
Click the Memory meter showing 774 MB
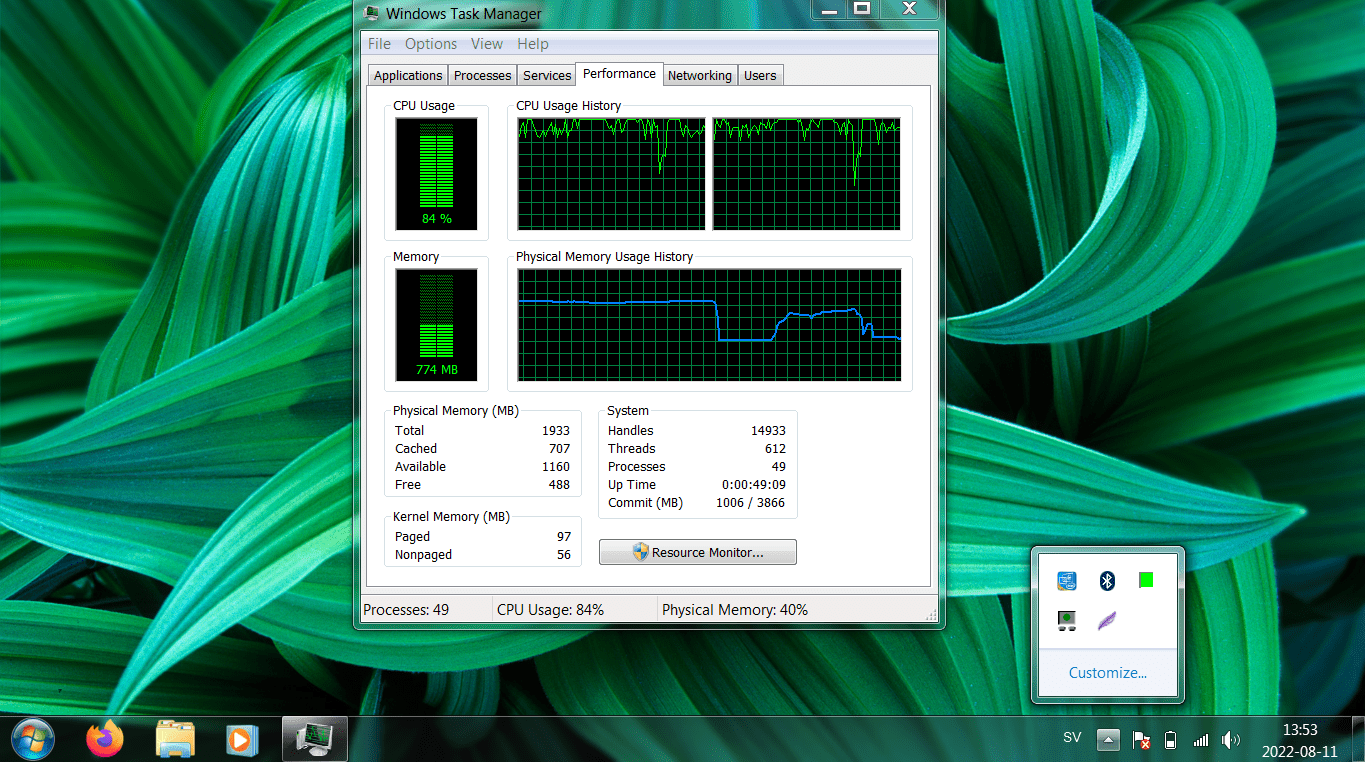(436, 325)
